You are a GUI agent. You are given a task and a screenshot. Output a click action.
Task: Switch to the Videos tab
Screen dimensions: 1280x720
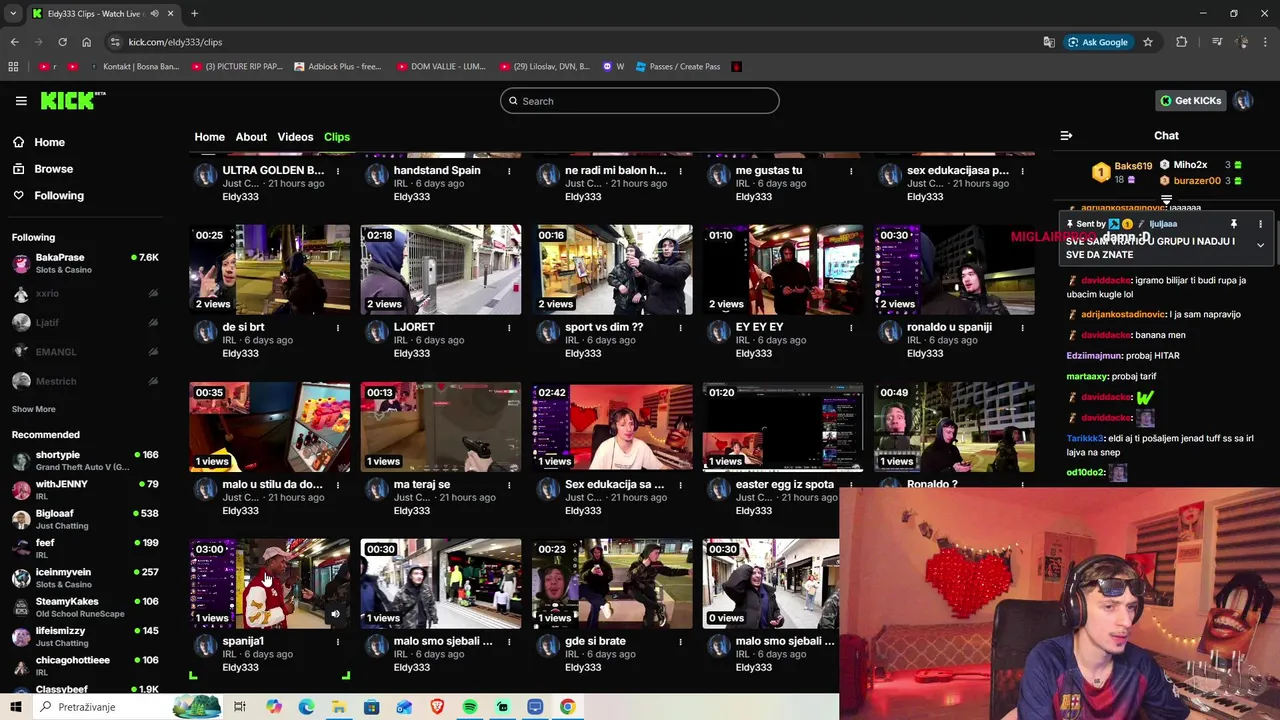[x=295, y=137]
